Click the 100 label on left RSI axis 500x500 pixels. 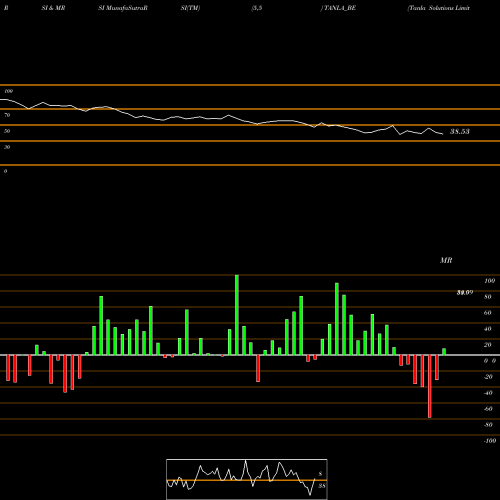(8, 91)
